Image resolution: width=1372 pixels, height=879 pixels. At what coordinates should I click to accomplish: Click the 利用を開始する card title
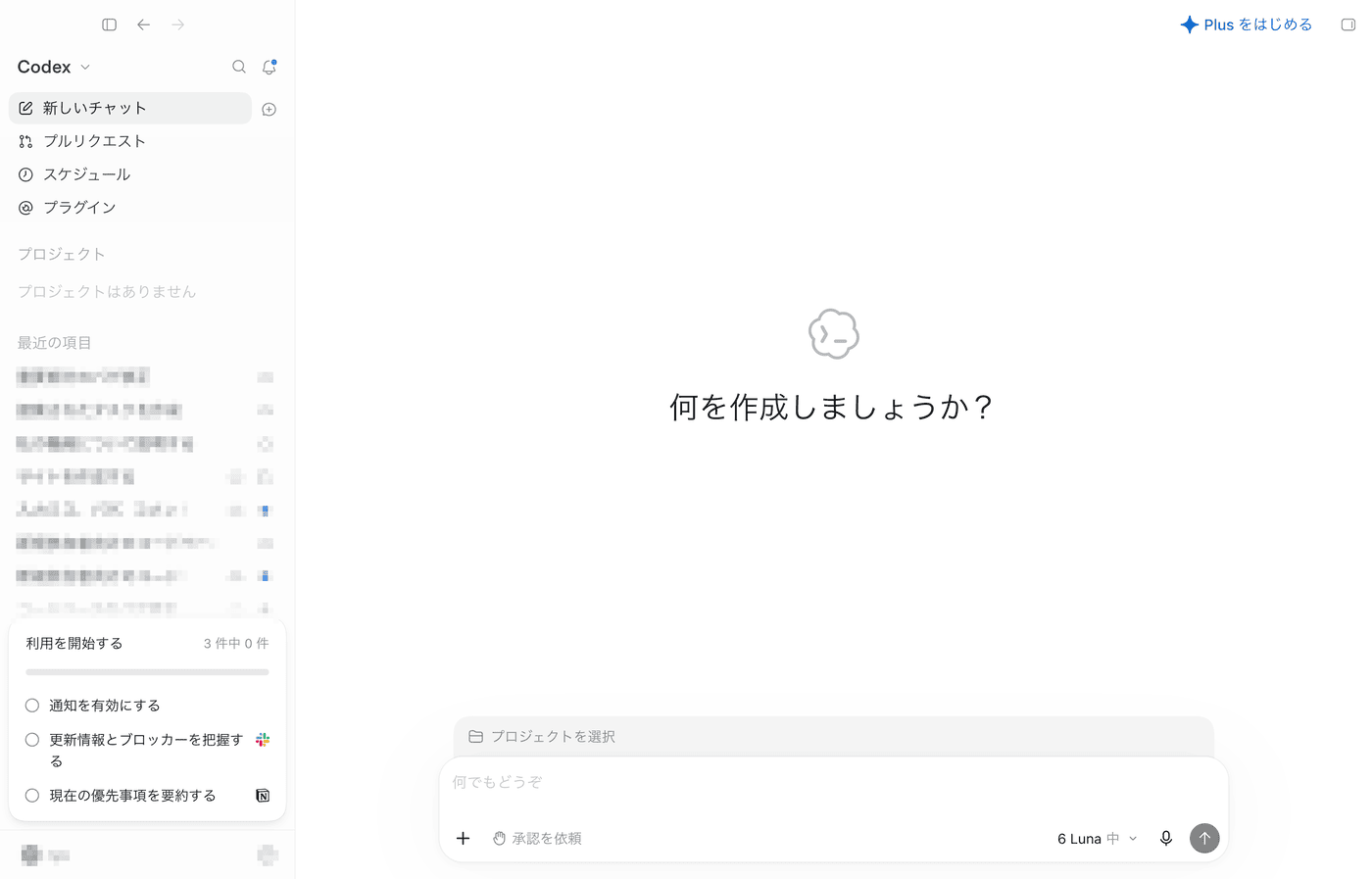click(x=74, y=644)
